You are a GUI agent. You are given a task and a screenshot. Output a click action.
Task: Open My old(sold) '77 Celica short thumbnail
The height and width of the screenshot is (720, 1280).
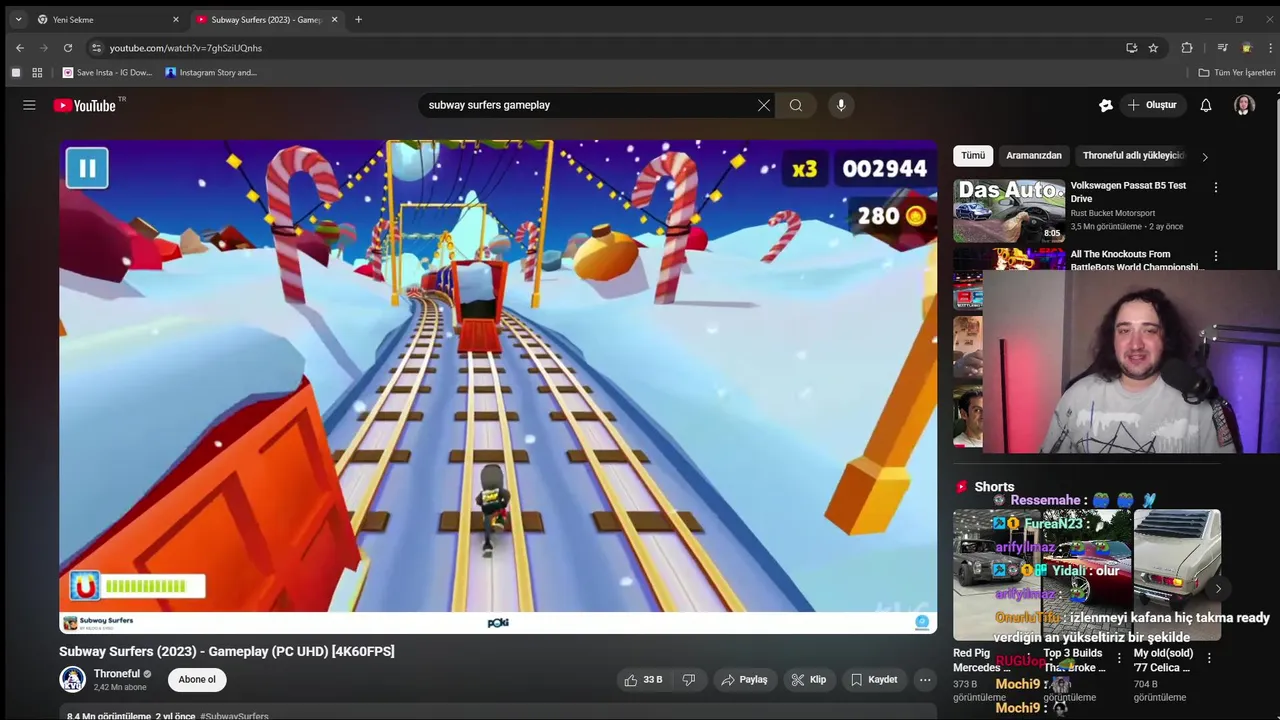point(1177,575)
